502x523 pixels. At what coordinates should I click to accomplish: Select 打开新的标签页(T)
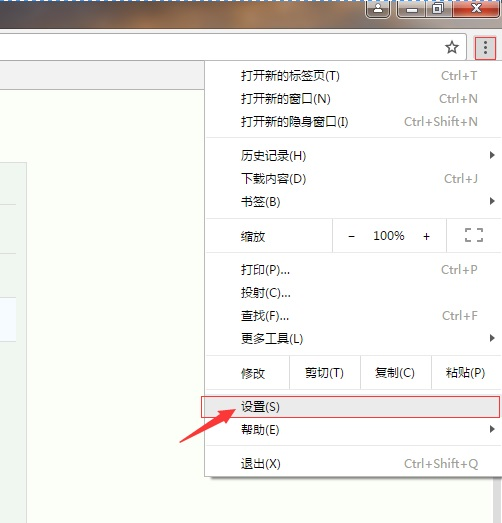[x=354, y=76]
